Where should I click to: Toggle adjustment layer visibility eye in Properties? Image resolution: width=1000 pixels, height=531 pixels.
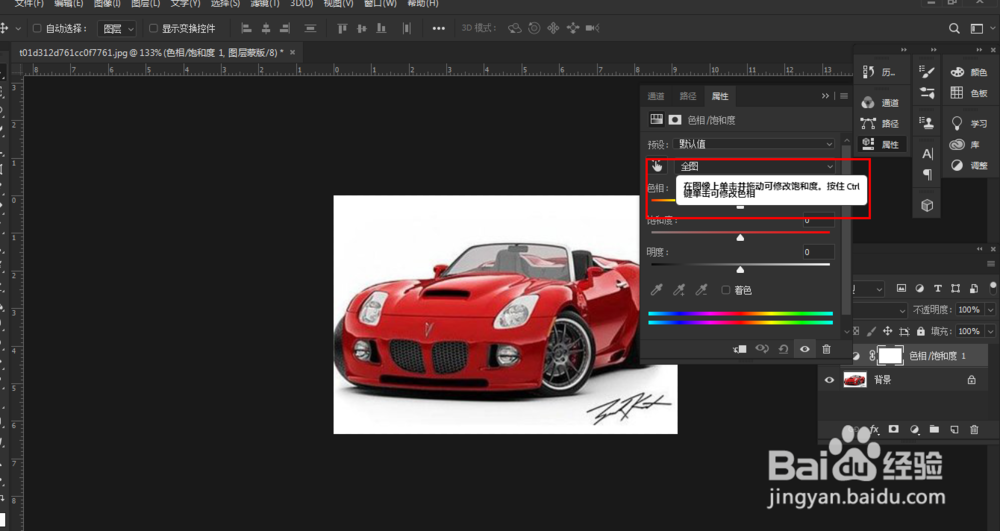tap(805, 349)
